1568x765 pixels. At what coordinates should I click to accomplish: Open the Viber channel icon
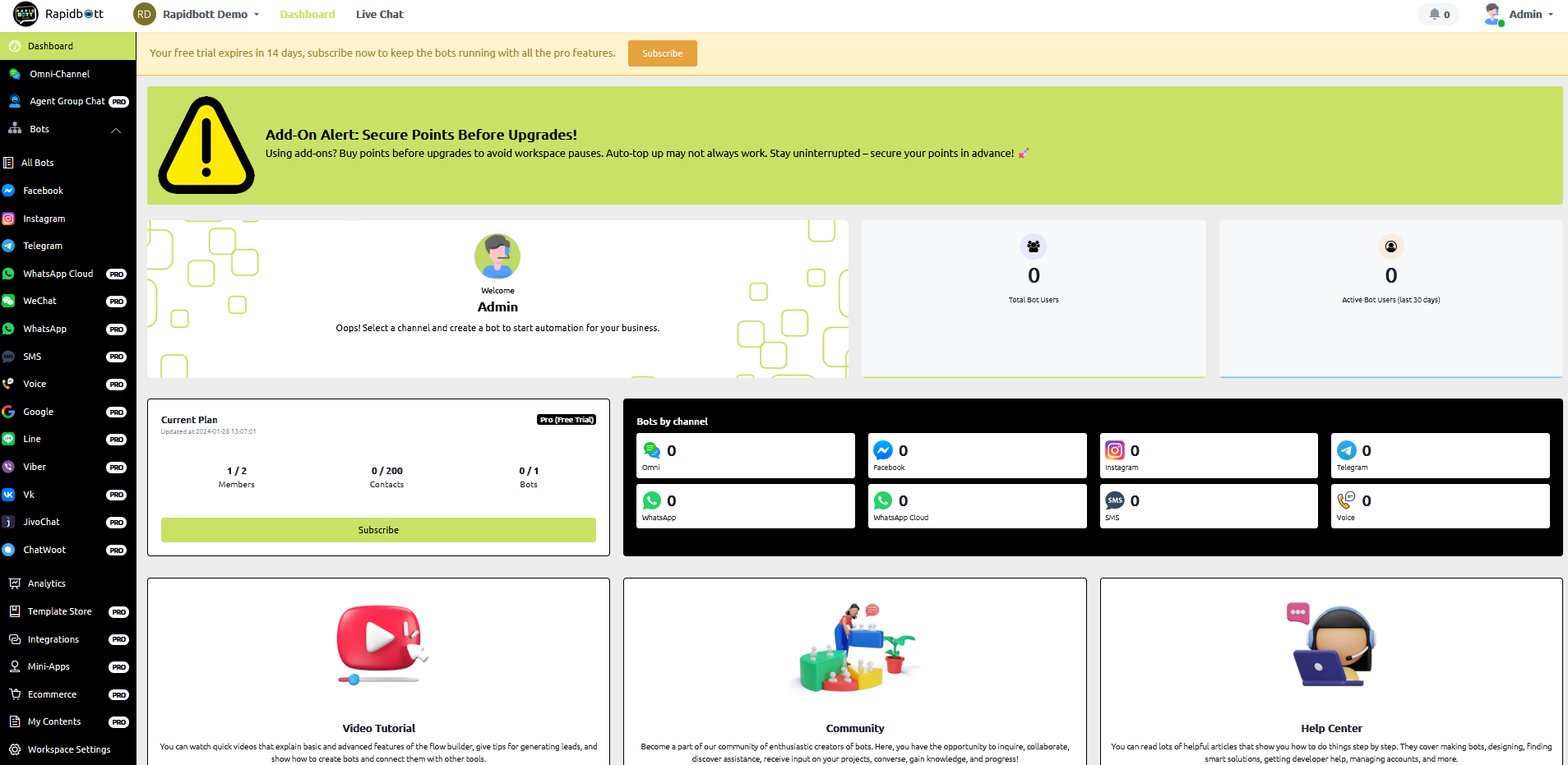pos(8,467)
